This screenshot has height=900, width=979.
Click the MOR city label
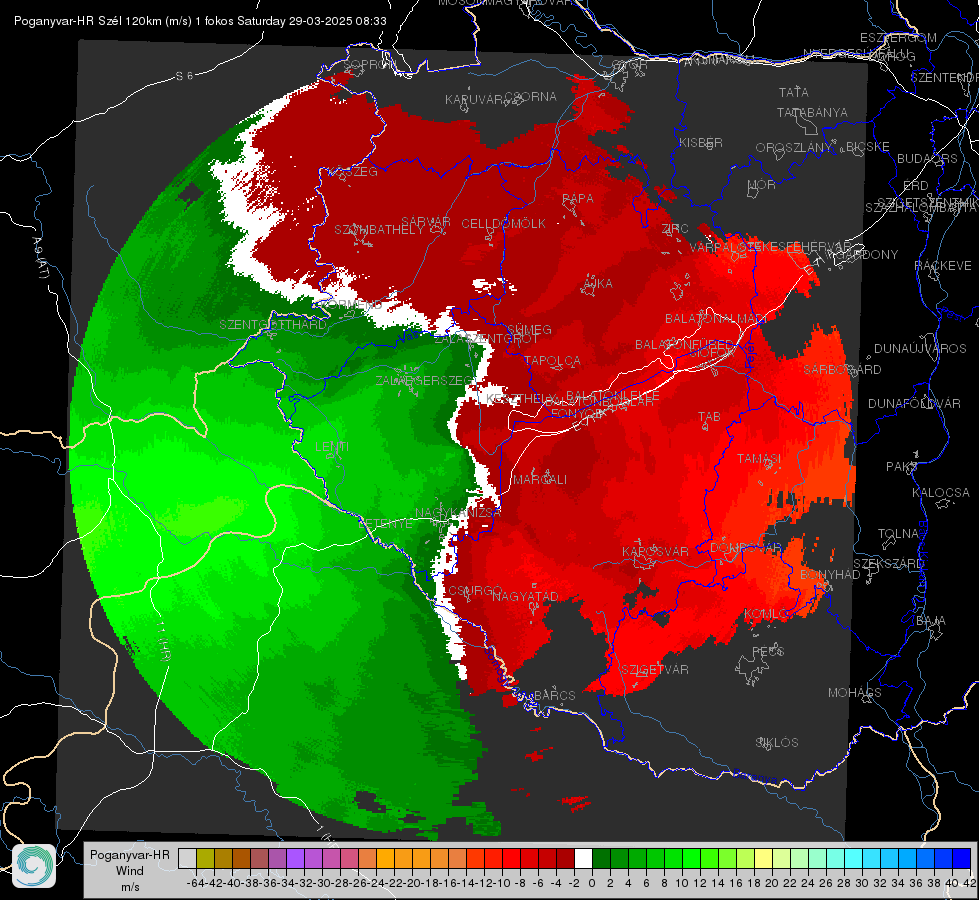click(762, 185)
